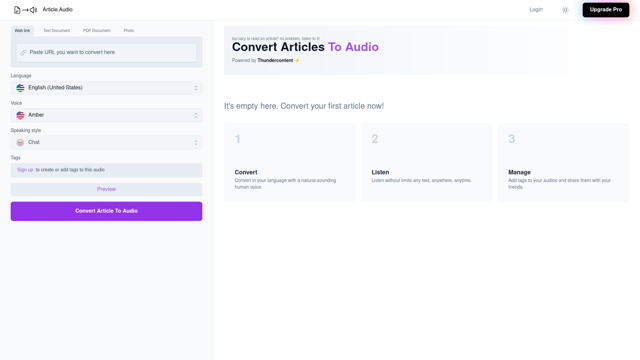Click the Upgrade Pro button
This screenshot has width=640, height=360.
(606, 10)
